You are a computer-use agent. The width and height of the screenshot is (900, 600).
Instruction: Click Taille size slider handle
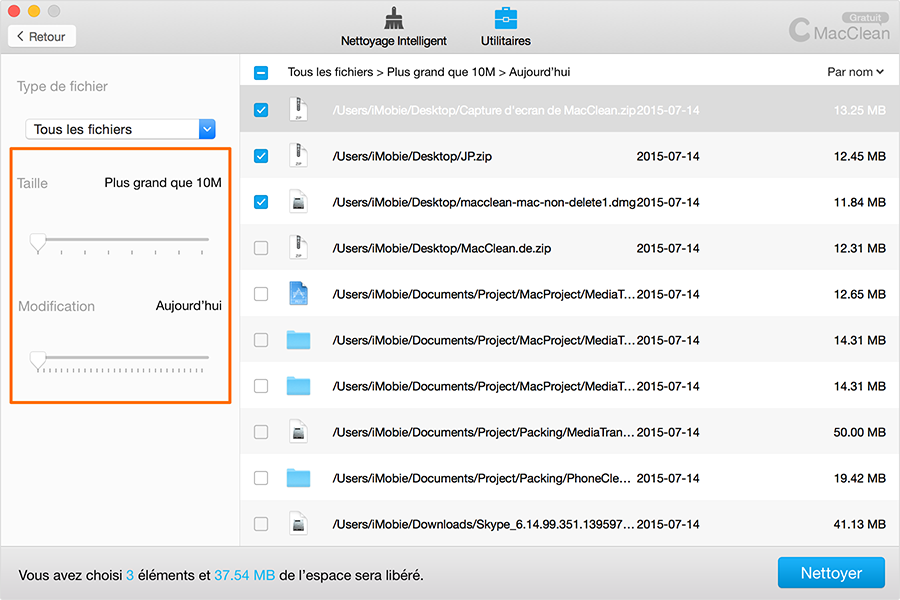(x=38, y=243)
